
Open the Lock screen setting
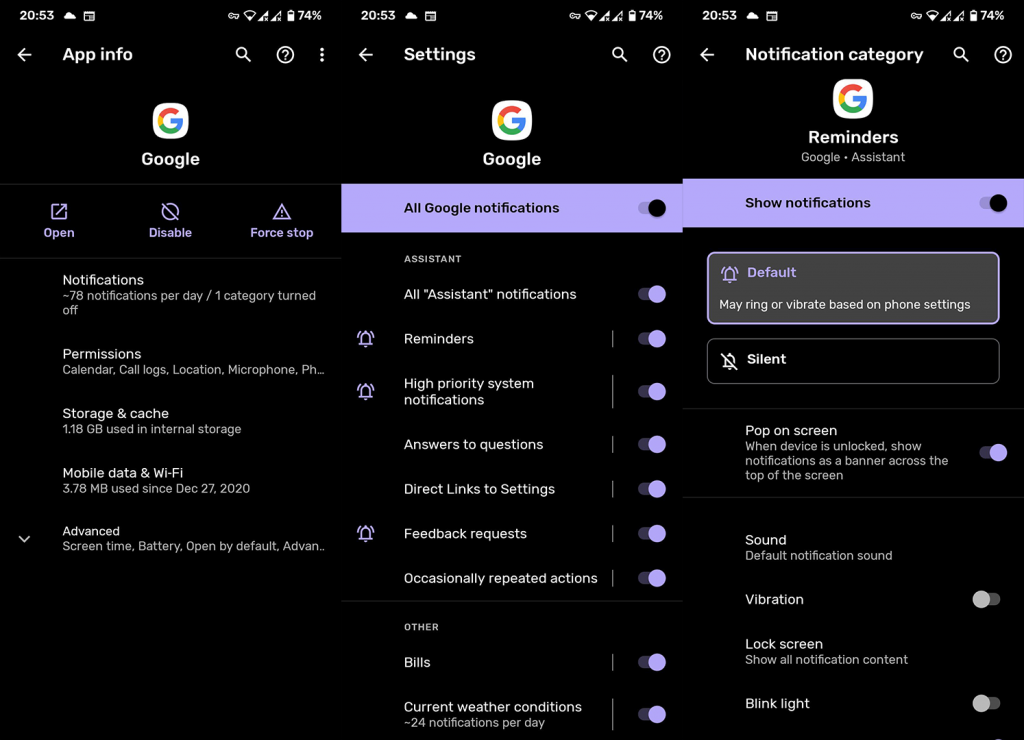(853, 651)
